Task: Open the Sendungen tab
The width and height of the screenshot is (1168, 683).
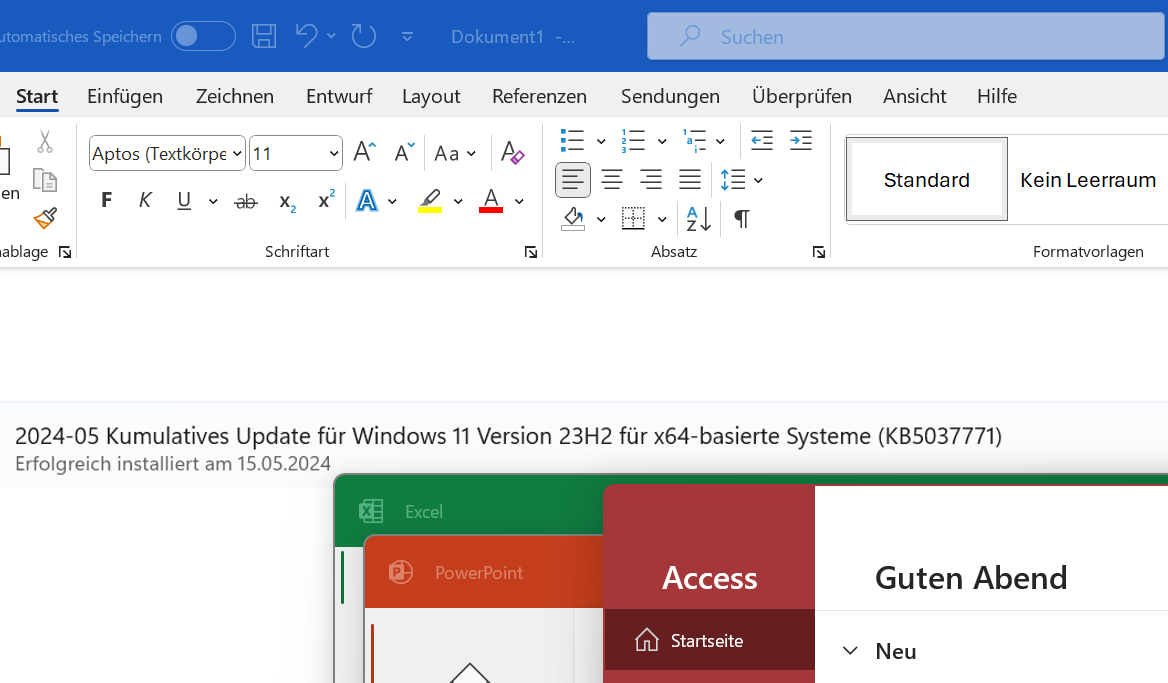Action: pos(670,96)
